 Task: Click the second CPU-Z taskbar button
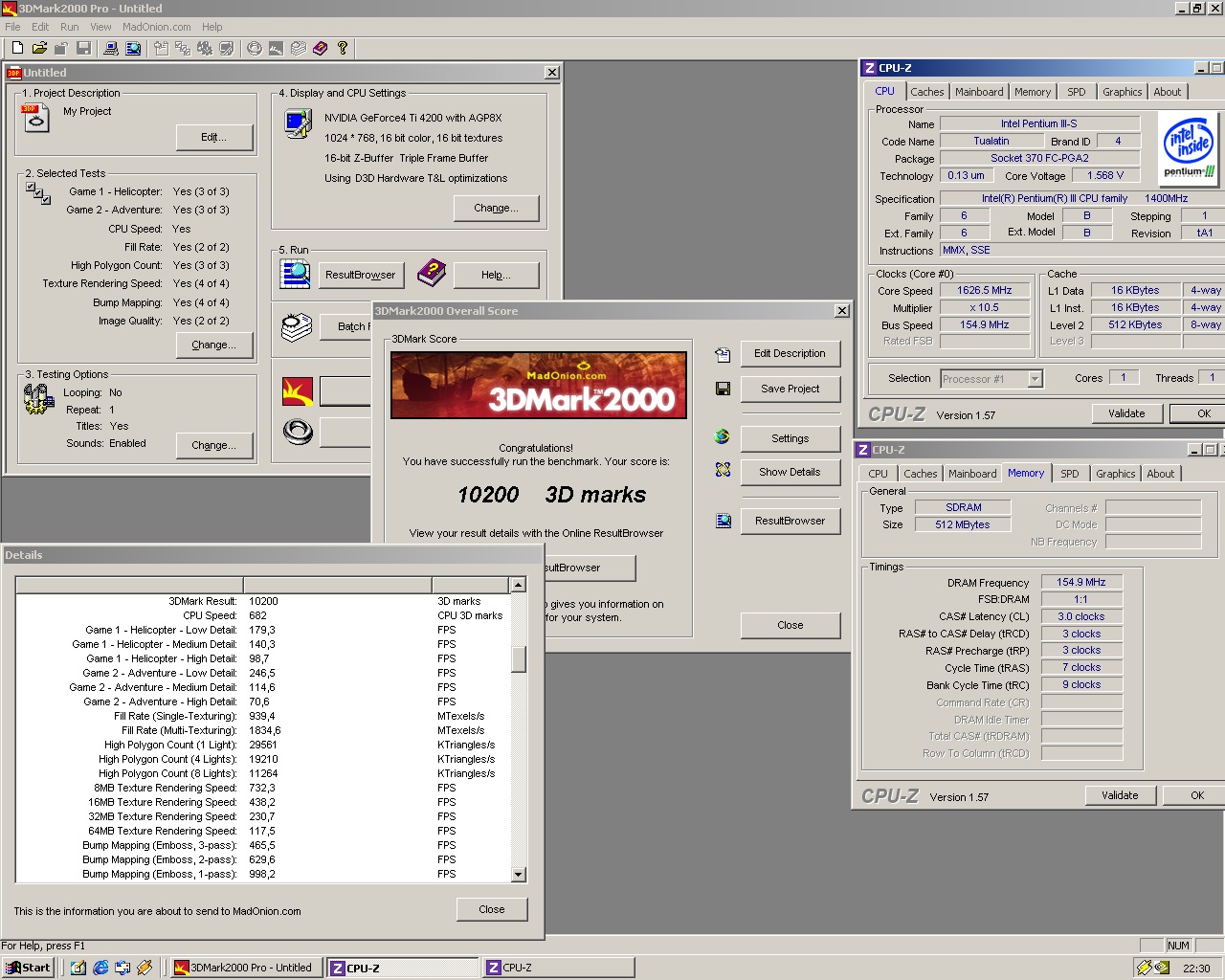557,968
